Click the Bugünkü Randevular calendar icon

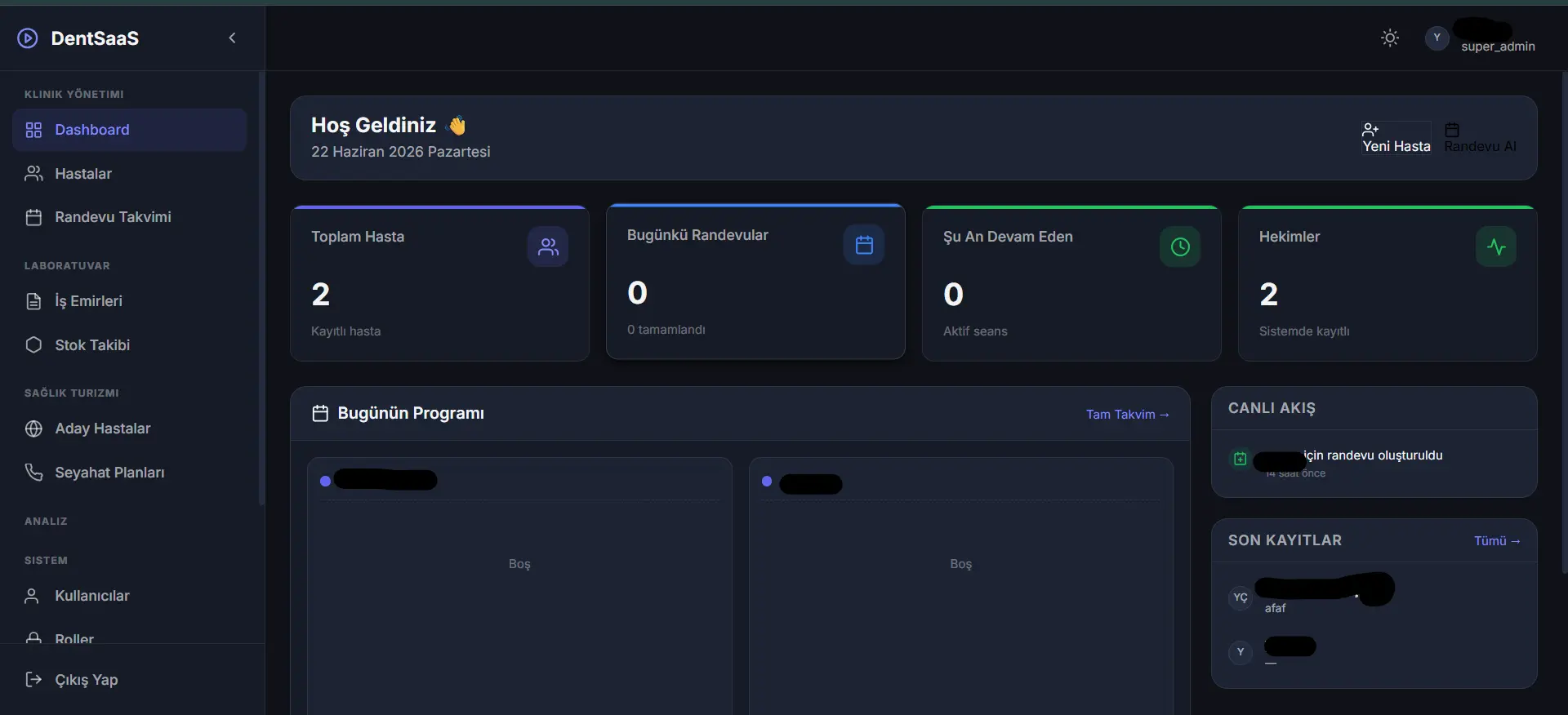pos(864,245)
